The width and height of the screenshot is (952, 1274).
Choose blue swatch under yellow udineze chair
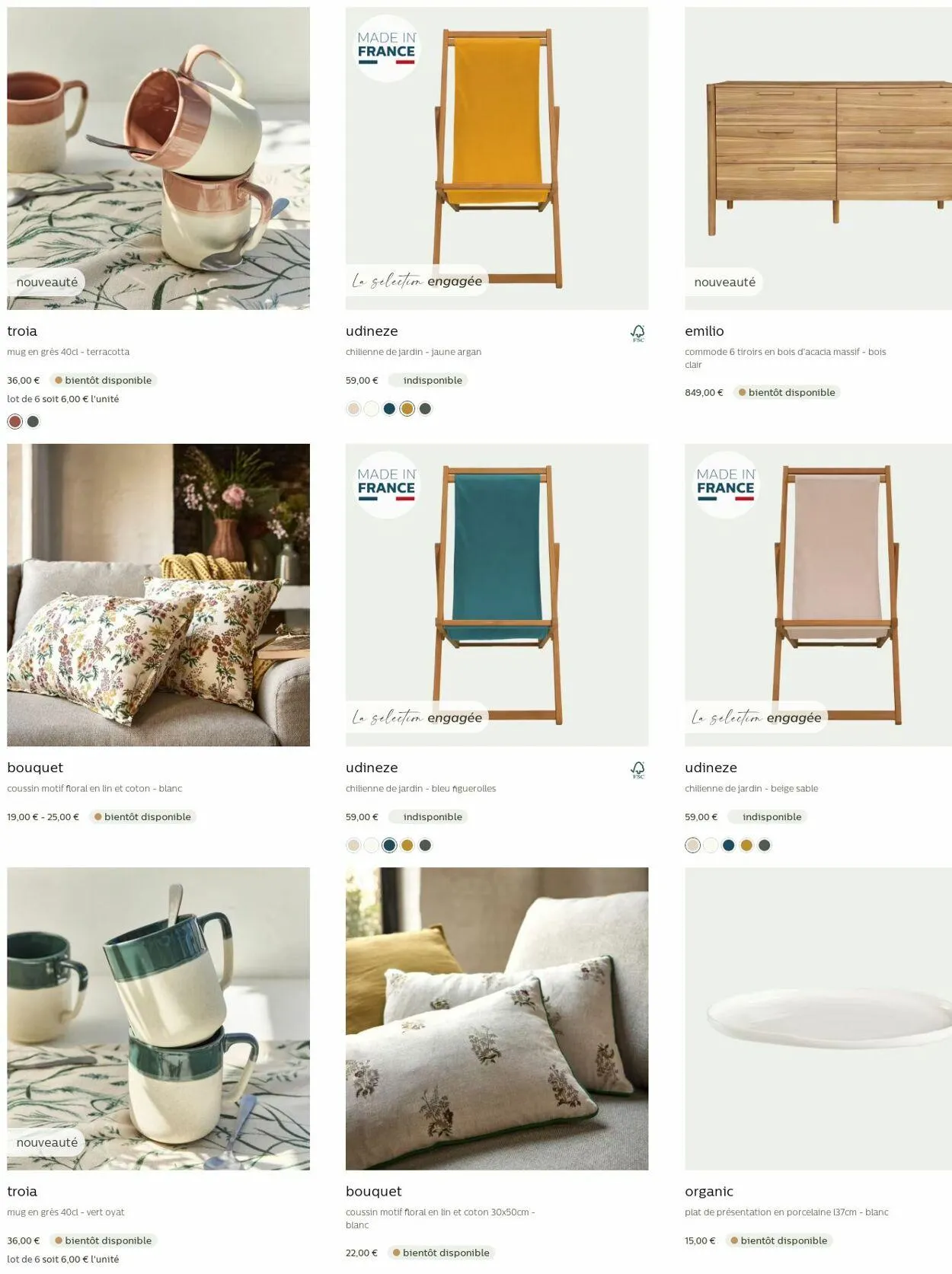point(389,409)
